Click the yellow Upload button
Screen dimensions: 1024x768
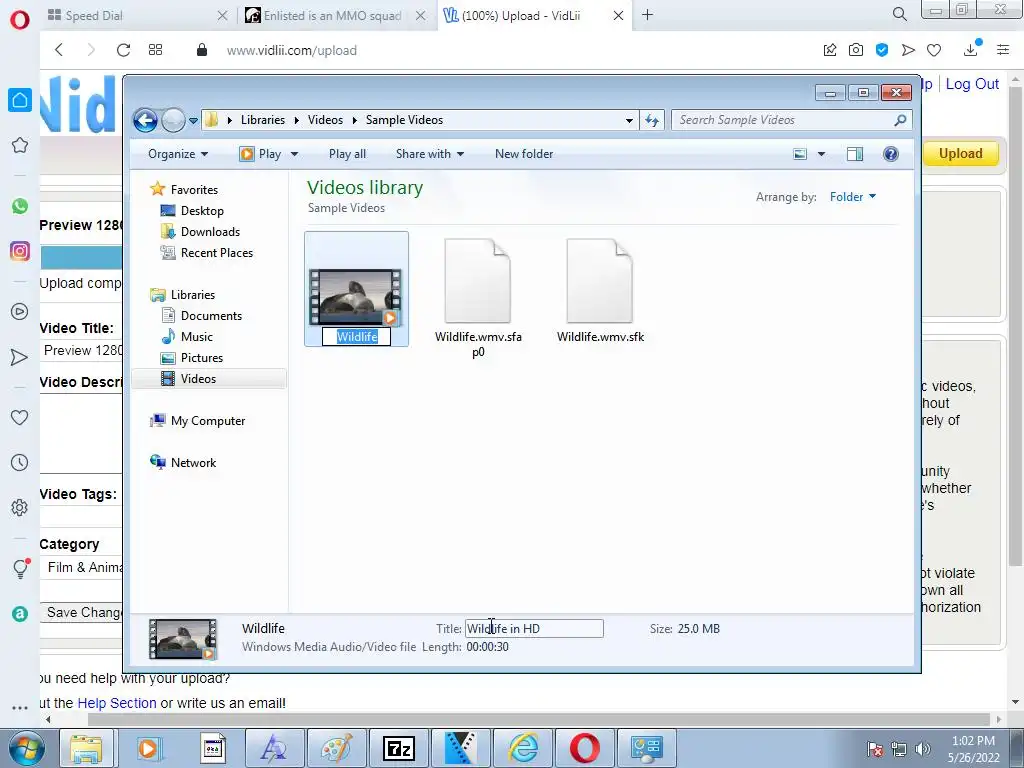[960, 154]
